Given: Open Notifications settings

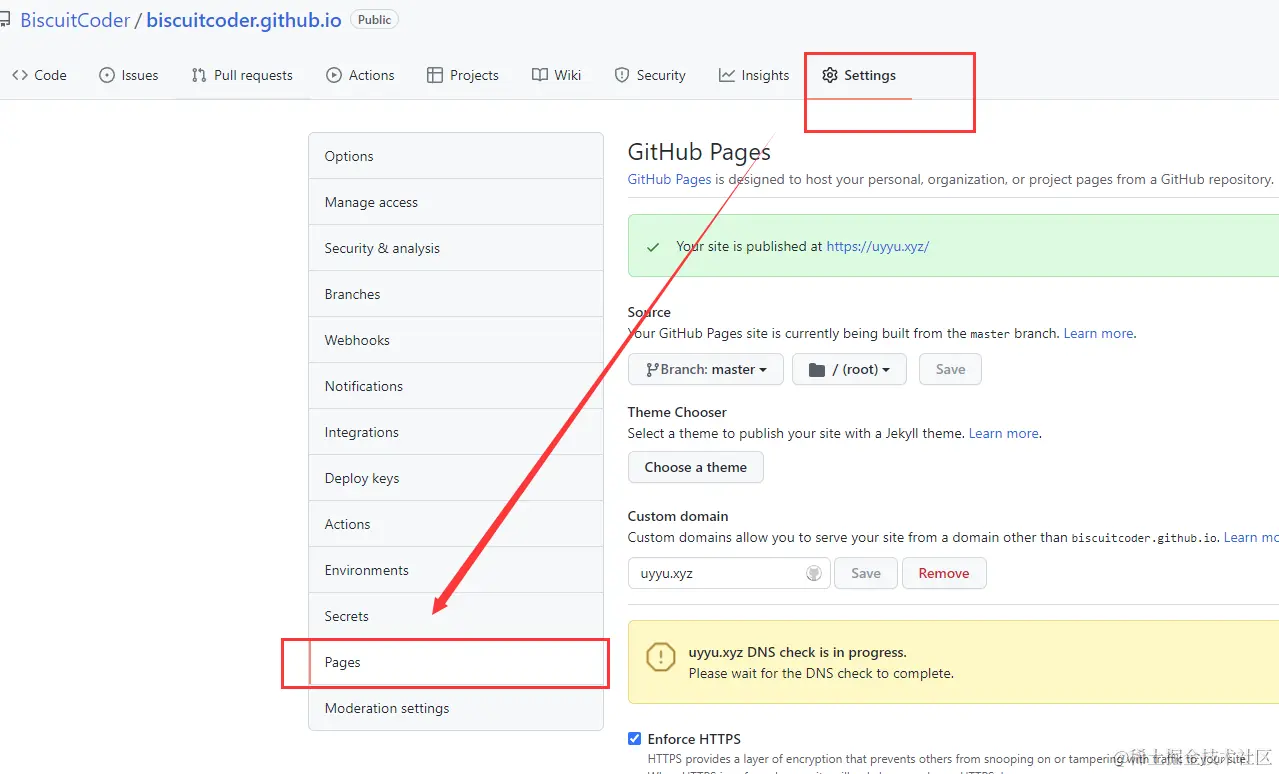Looking at the screenshot, I should point(456,386).
